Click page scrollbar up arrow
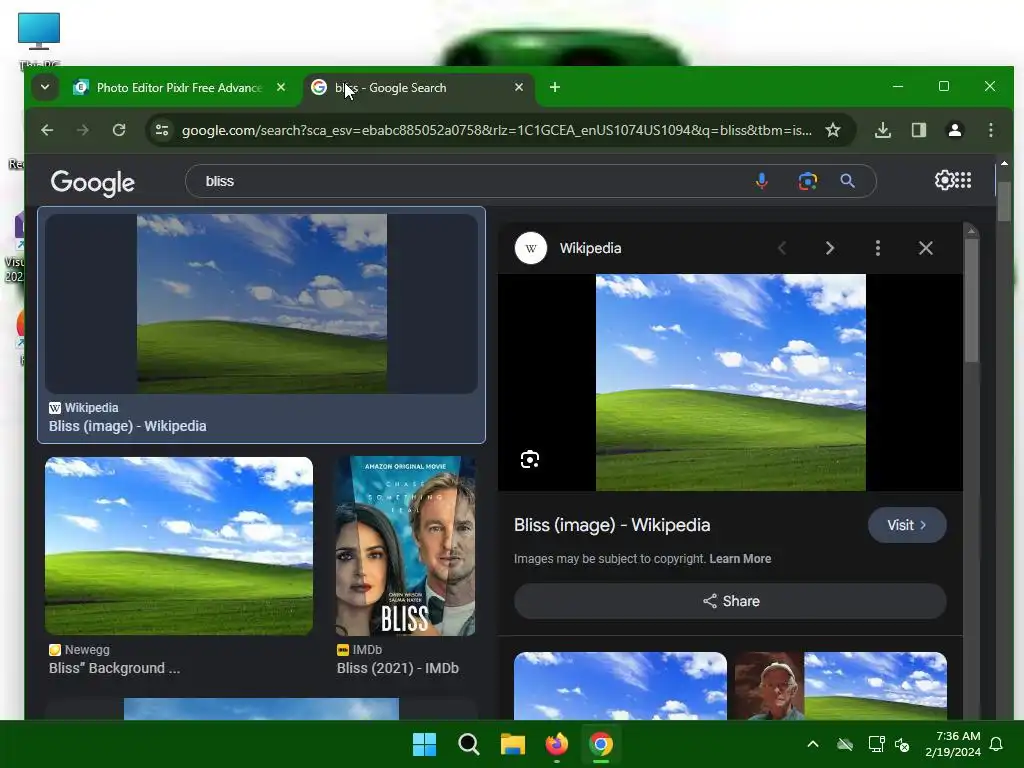 pyautogui.click(x=1004, y=163)
